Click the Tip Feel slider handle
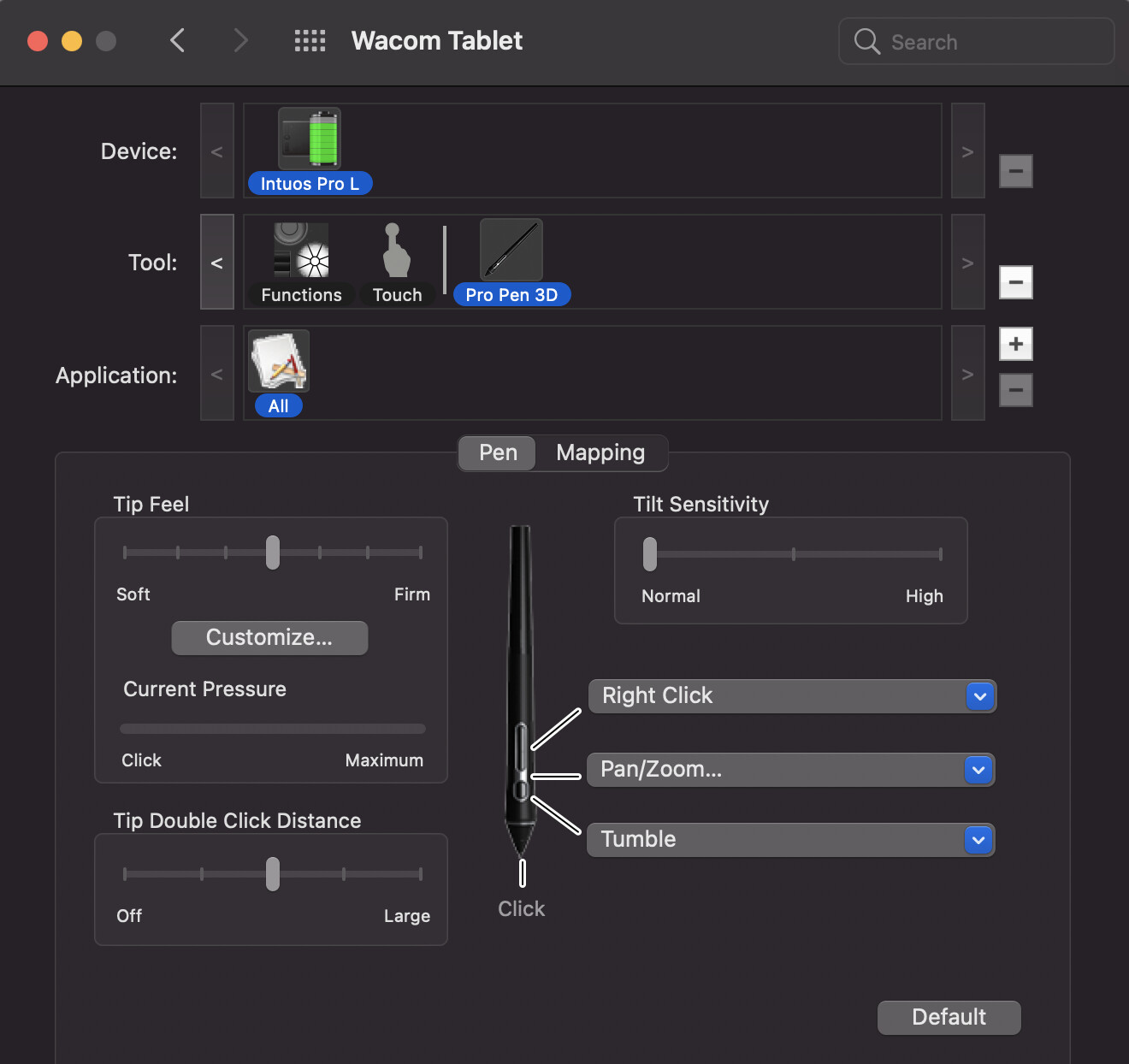The width and height of the screenshot is (1129, 1064). tap(273, 553)
